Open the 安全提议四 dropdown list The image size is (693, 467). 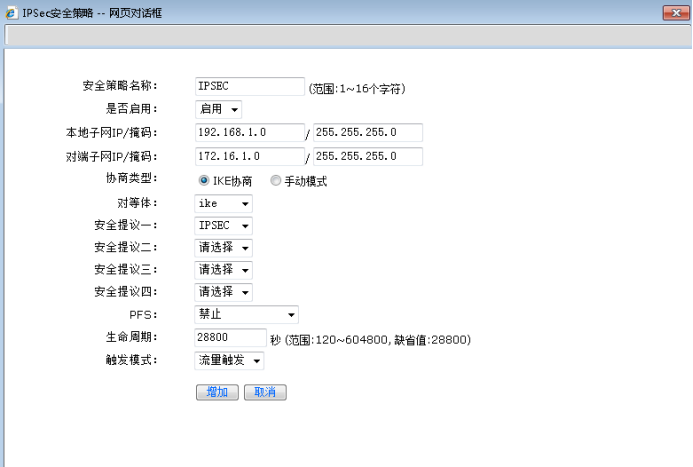click(x=223, y=292)
